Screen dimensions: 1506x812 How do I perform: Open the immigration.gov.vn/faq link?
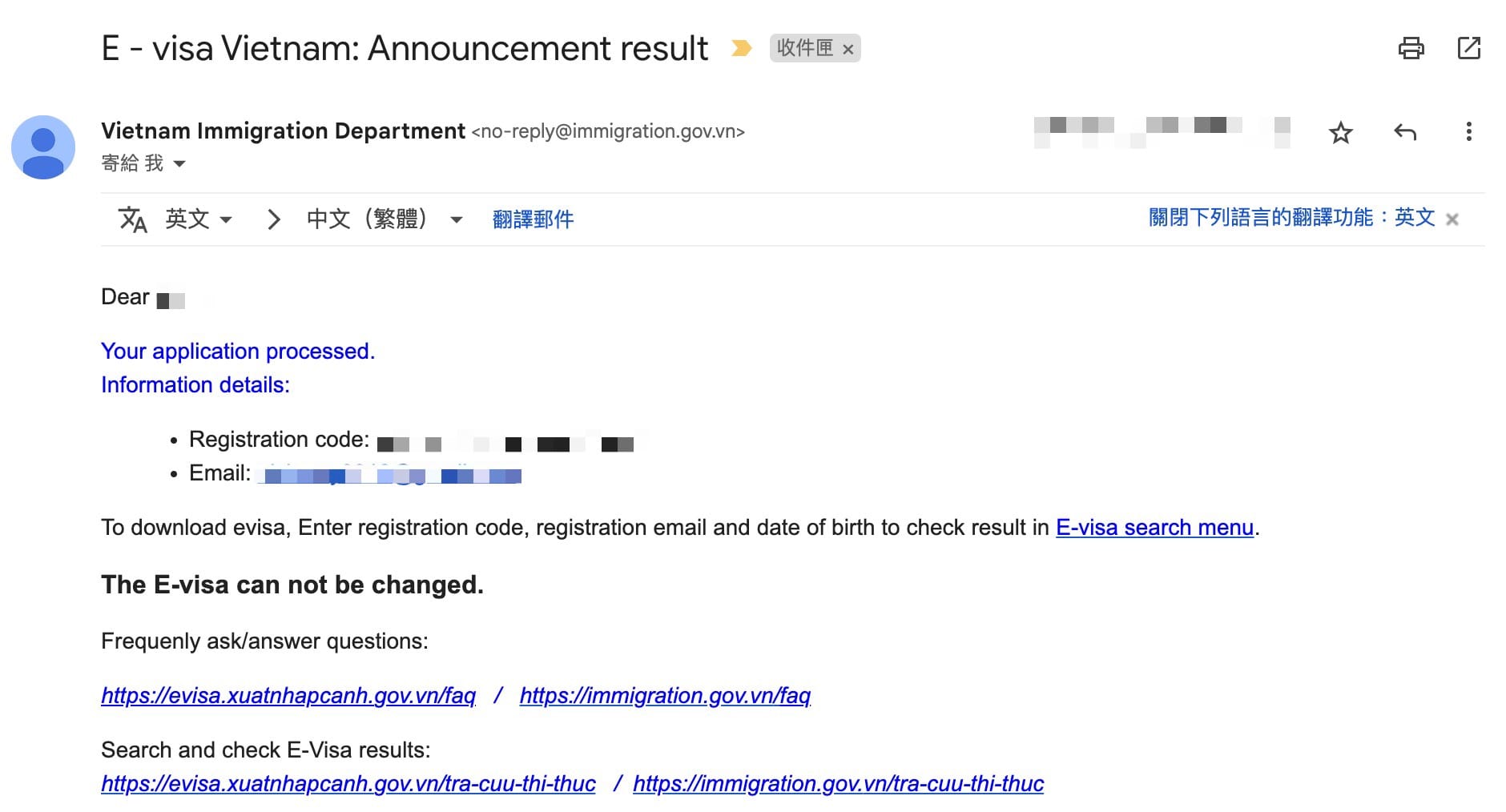point(665,696)
